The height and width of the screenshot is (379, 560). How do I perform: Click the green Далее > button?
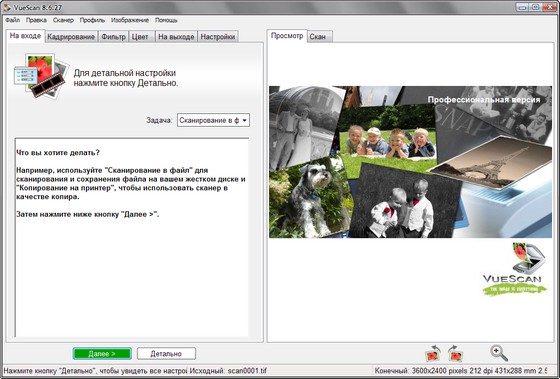(x=102, y=354)
